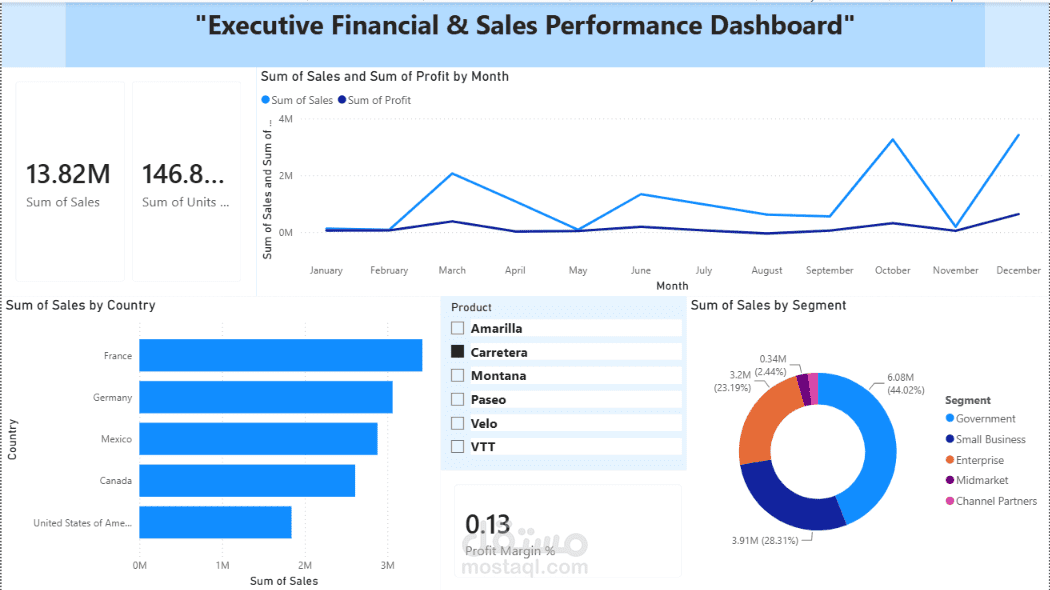This screenshot has width=1050, height=590.
Task: Tick the Velo product checkbox
Action: coord(457,423)
